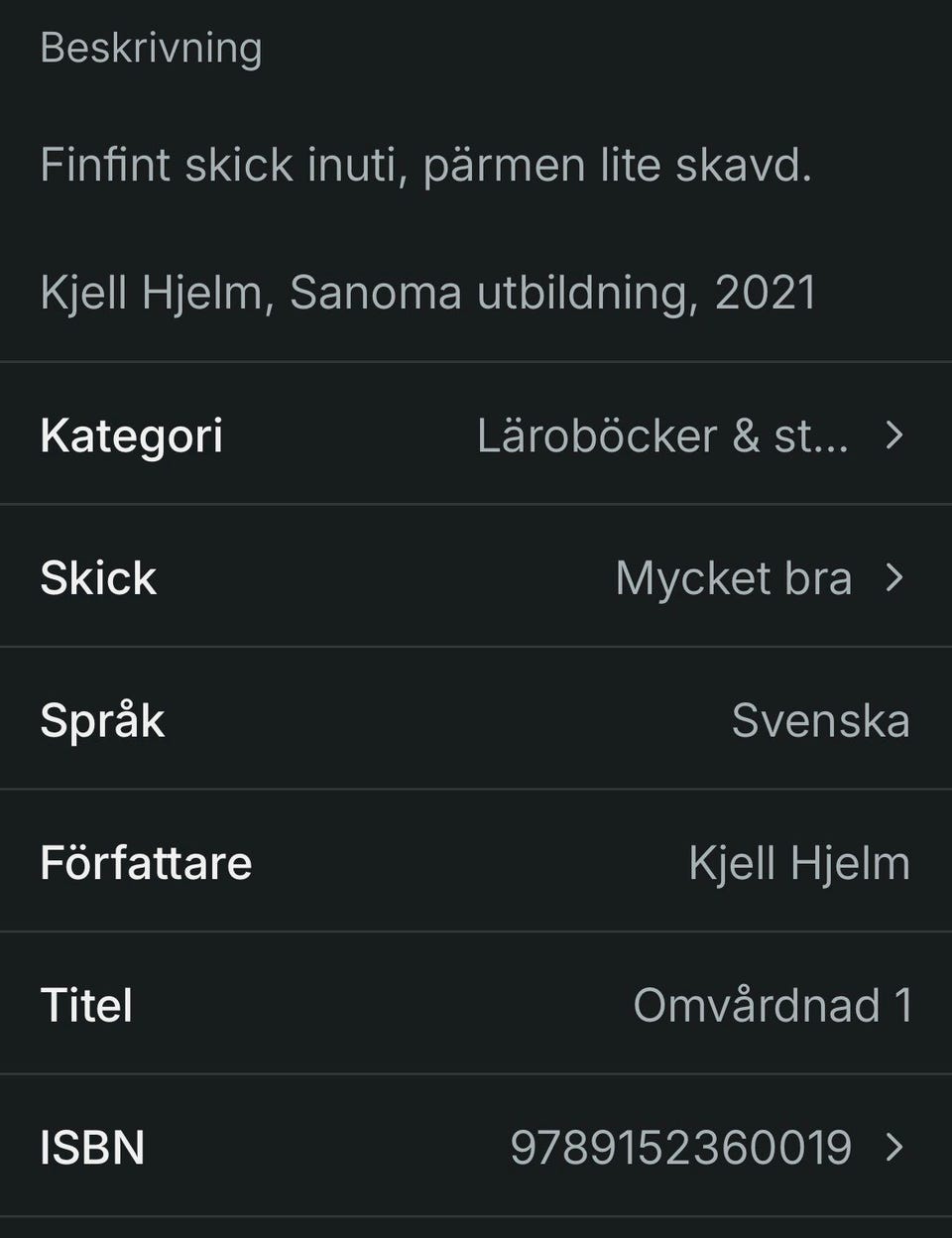
Task: Open the ISBN value 9789152360019
Action: [x=680, y=1147]
